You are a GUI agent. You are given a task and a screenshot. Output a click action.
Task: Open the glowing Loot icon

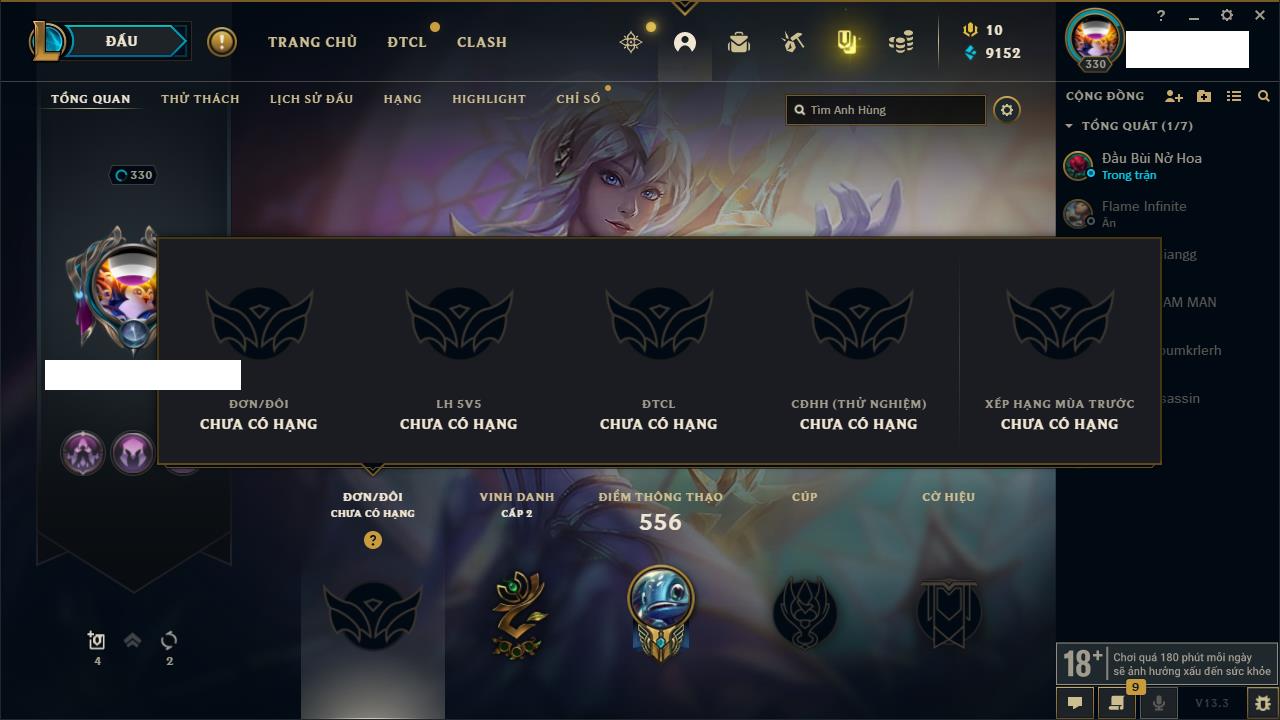click(x=847, y=42)
